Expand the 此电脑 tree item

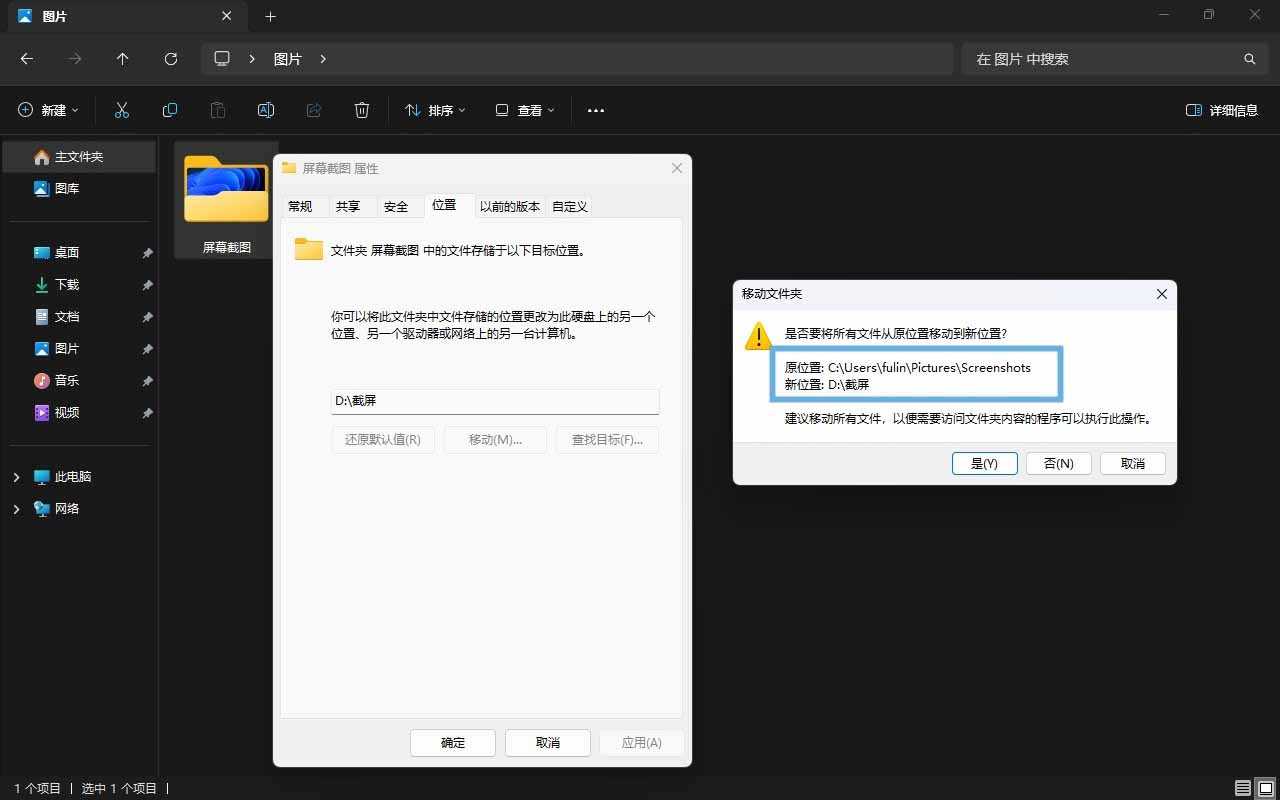16,477
